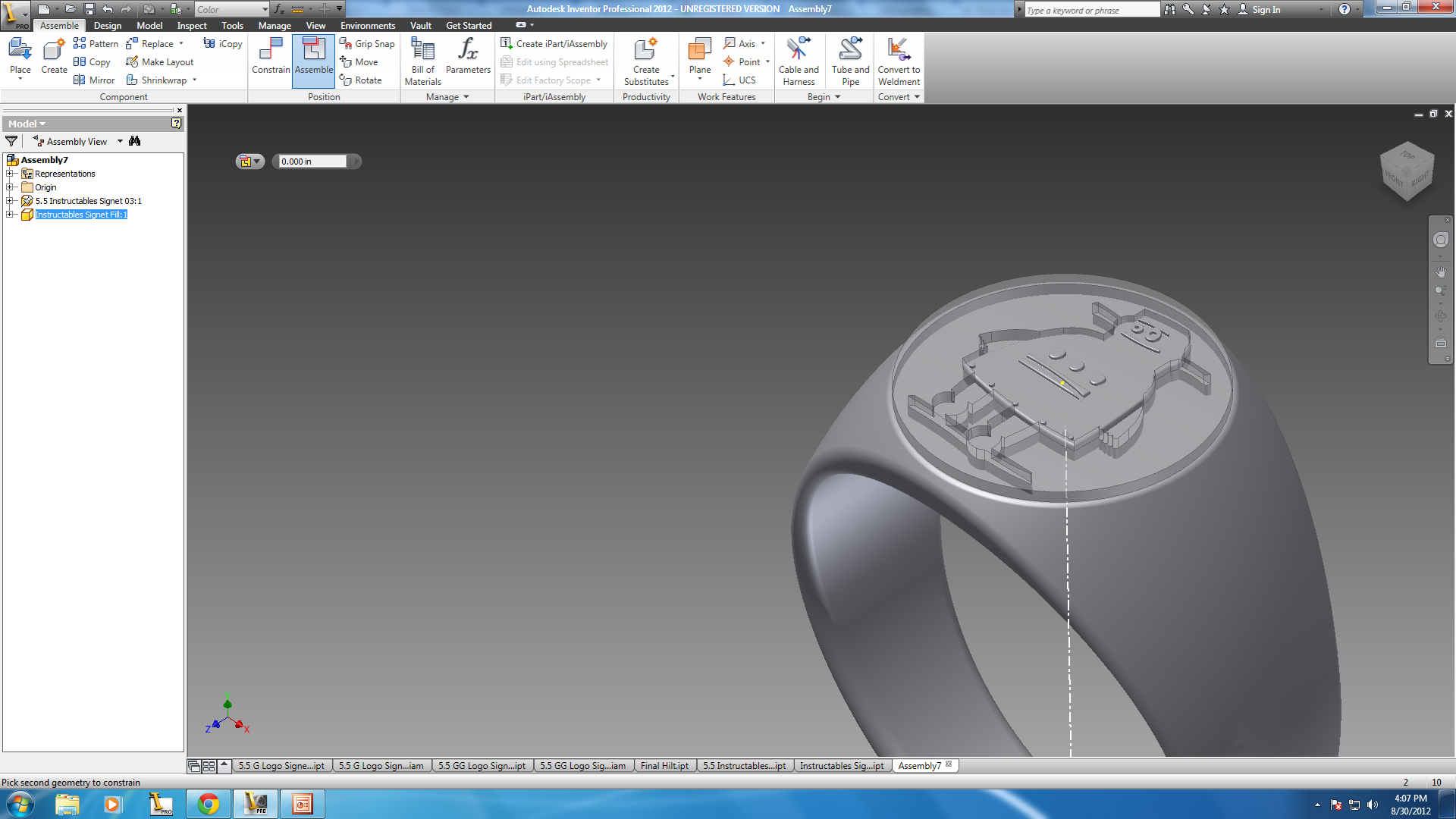This screenshot has height=819, width=1456.
Task: Select the Move component tool
Action: pyautogui.click(x=359, y=62)
